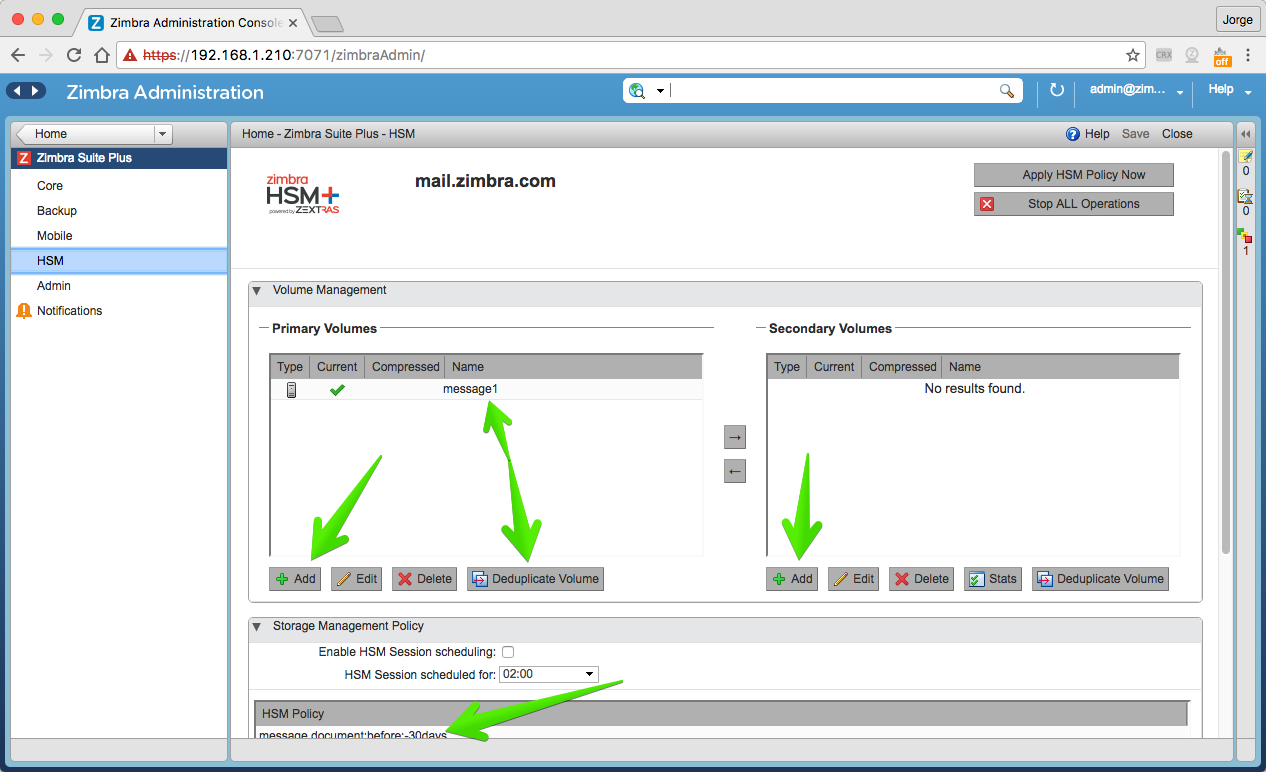Select the message1 primary volume row
Screen dimensions: 1266x772
[x=486, y=389]
